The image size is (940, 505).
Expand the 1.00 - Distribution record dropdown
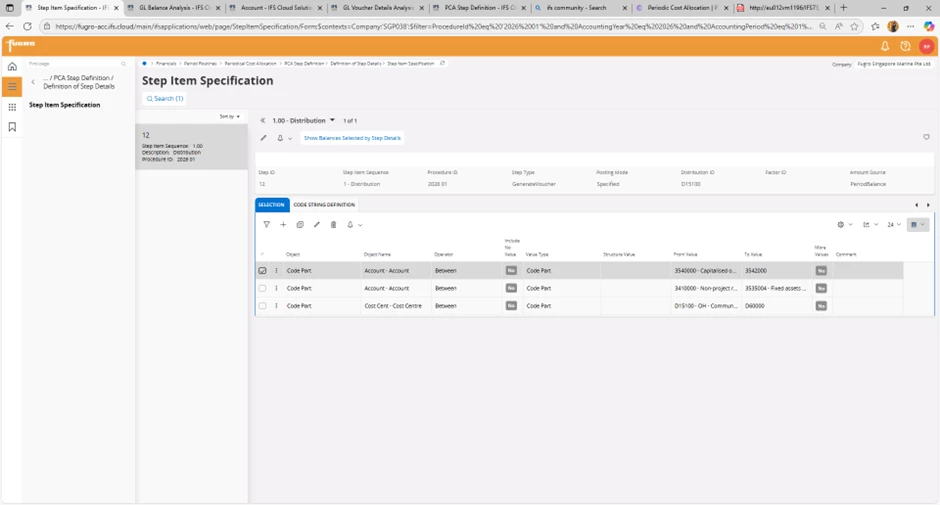coord(332,121)
